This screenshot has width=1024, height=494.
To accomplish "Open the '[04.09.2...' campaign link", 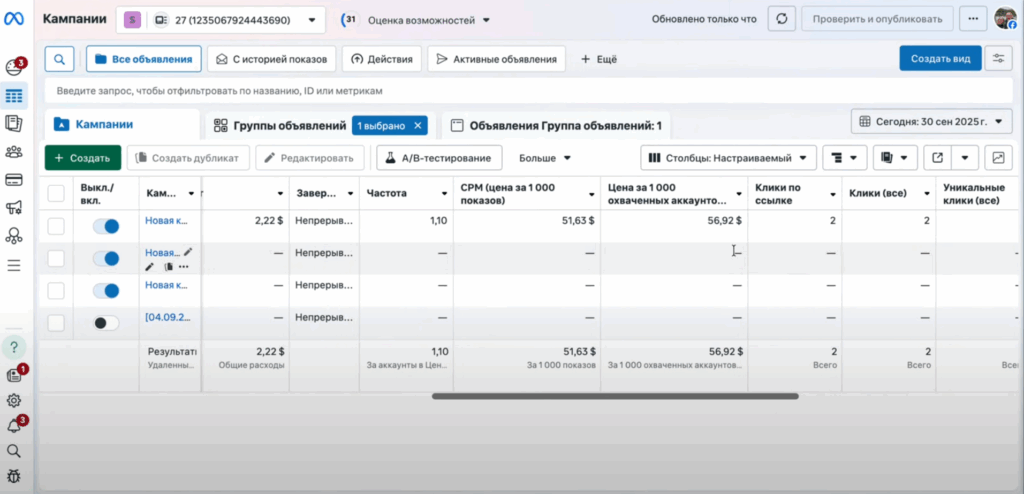I will pyautogui.click(x=168, y=317).
